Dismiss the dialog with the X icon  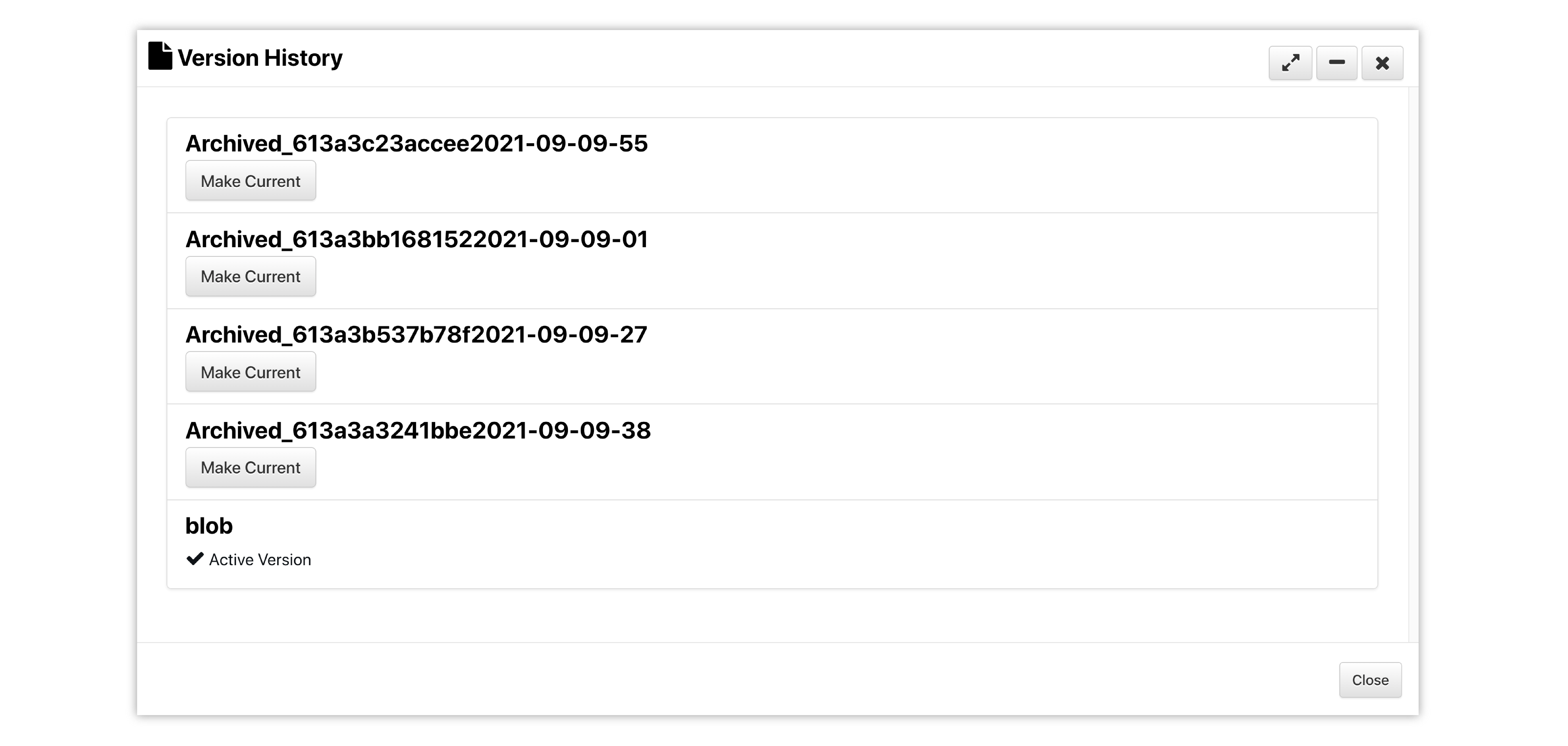pyautogui.click(x=1382, y=63)
